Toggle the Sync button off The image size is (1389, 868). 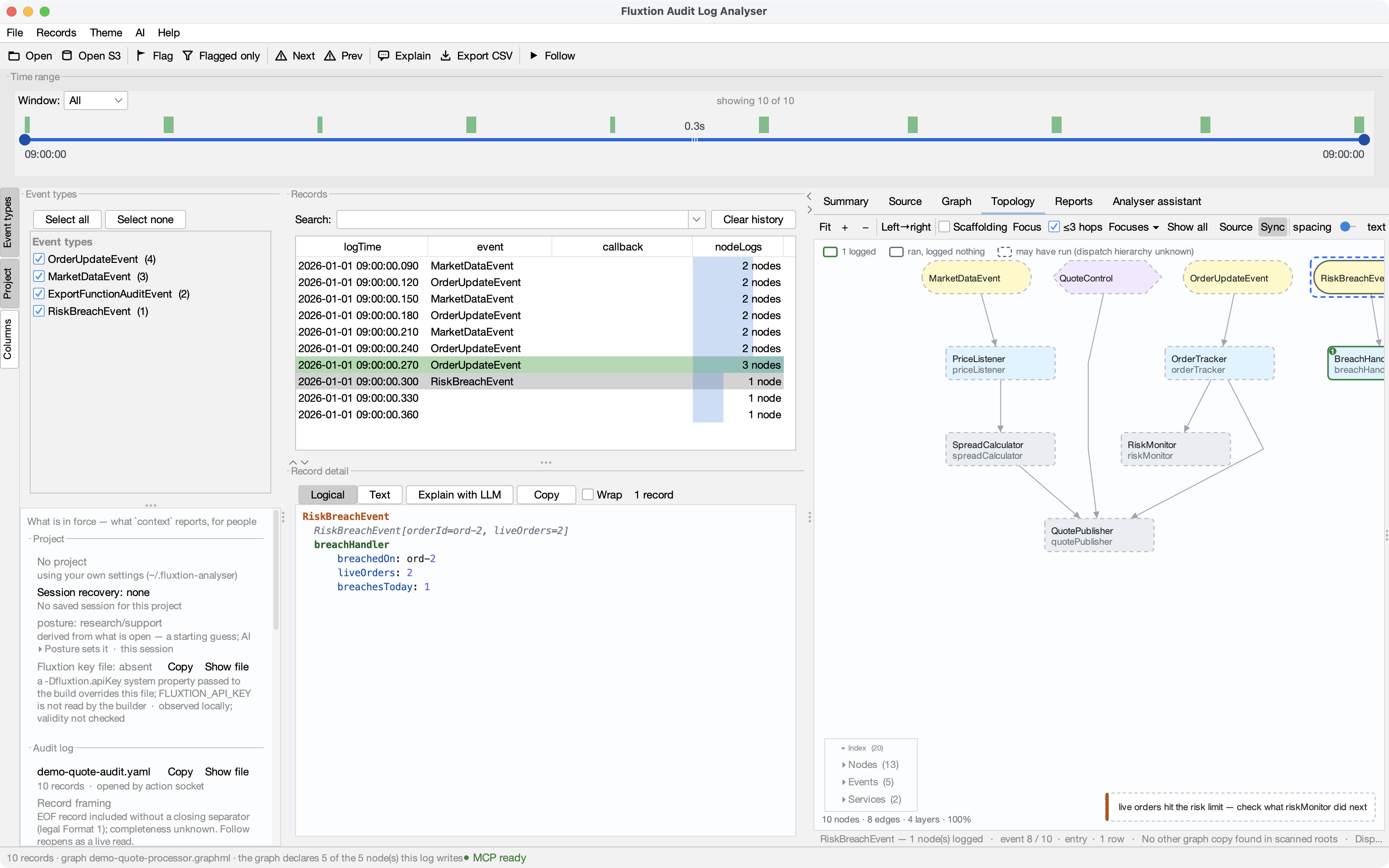pyautogui.click(x=1272, y=227)
